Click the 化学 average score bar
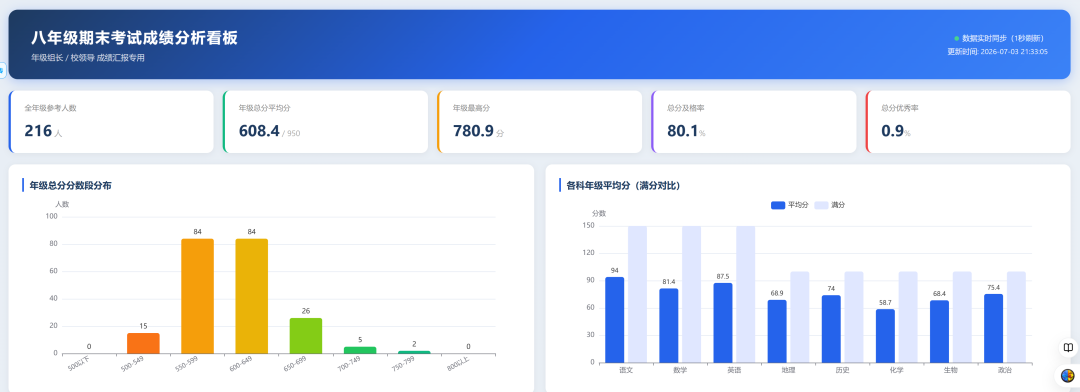 click(x=885, y=336)
